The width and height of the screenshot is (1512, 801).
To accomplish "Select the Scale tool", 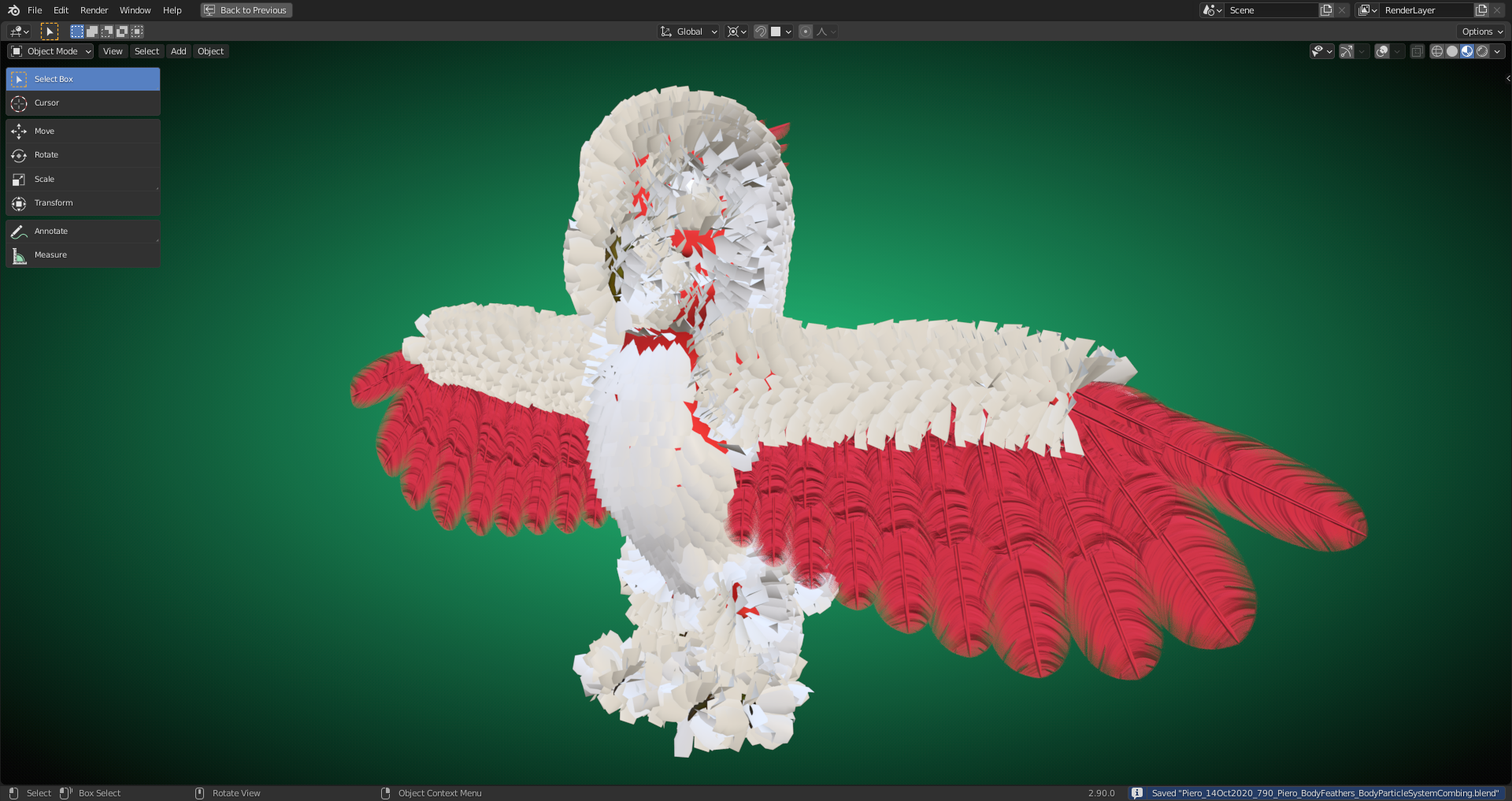I will [82, 179].
